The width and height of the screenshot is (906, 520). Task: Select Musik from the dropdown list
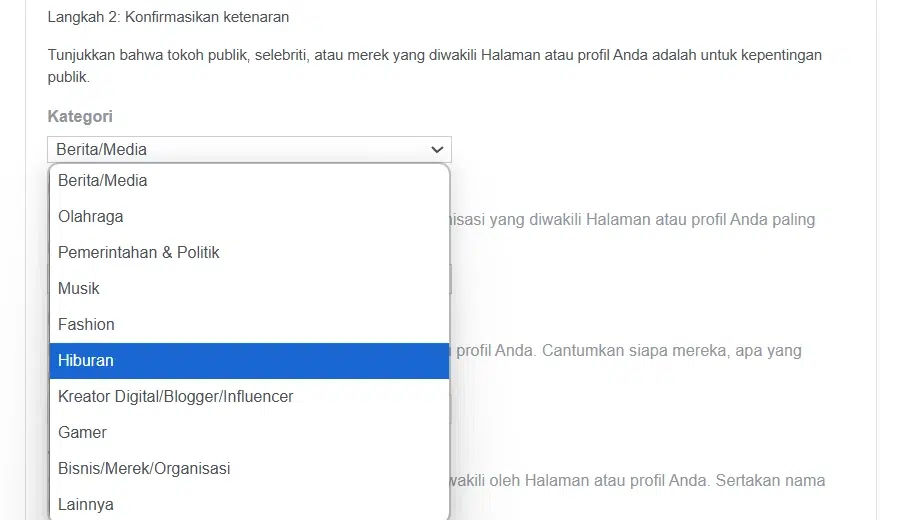[249, 288]
